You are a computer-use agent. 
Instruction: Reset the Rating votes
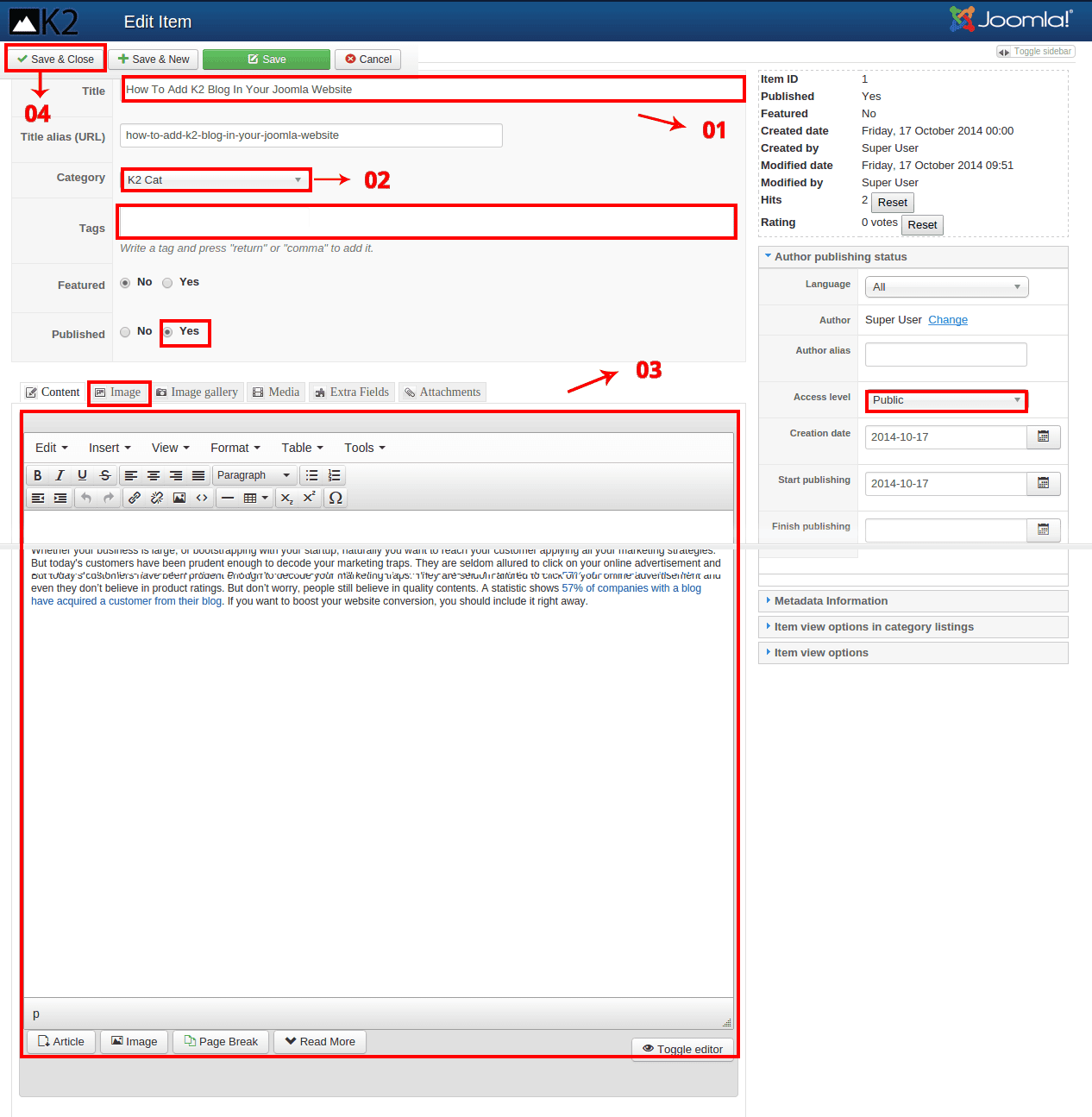922,225
